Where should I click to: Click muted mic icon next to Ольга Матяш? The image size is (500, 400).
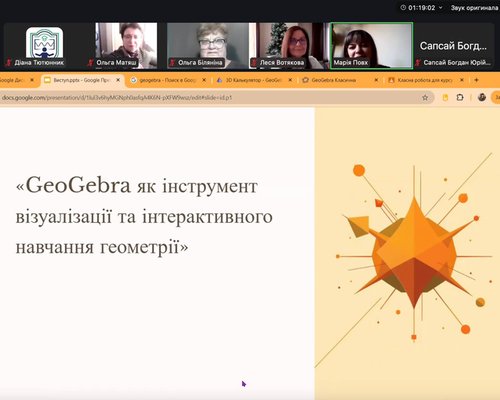(x=90, y=62)
